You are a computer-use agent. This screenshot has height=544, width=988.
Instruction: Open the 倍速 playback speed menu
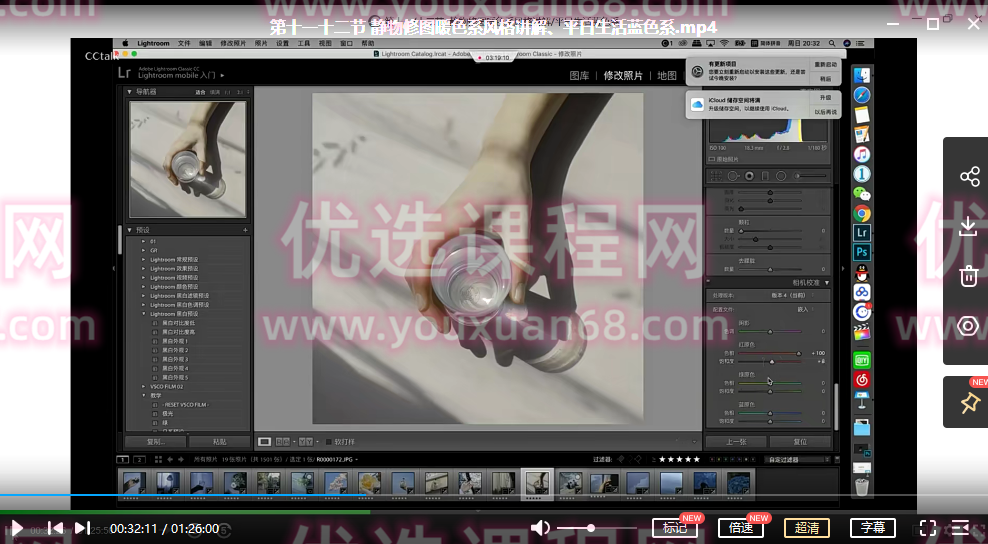click(x=741, y=528)
